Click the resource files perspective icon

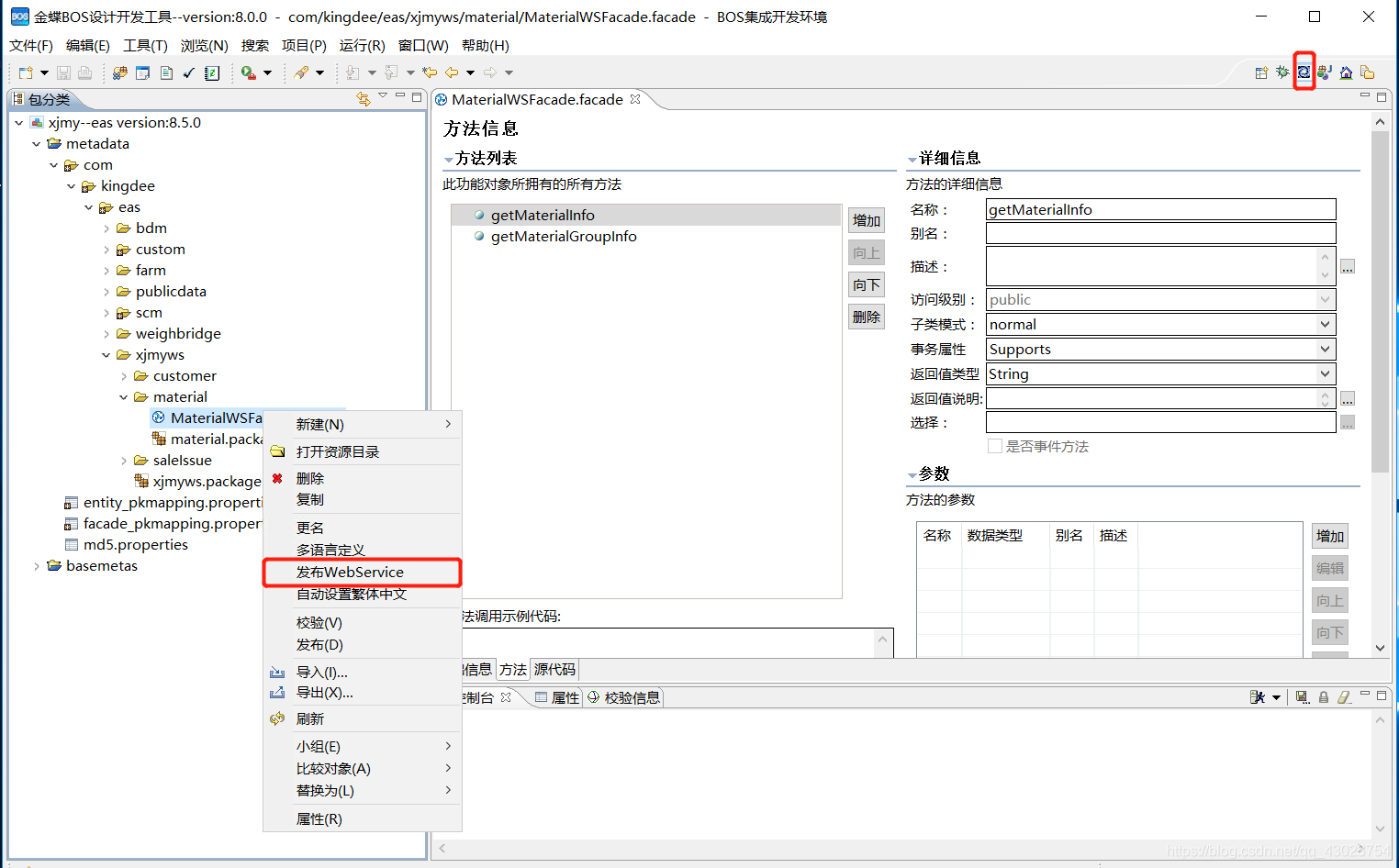pyautogui.click(x=1367, y=72)
